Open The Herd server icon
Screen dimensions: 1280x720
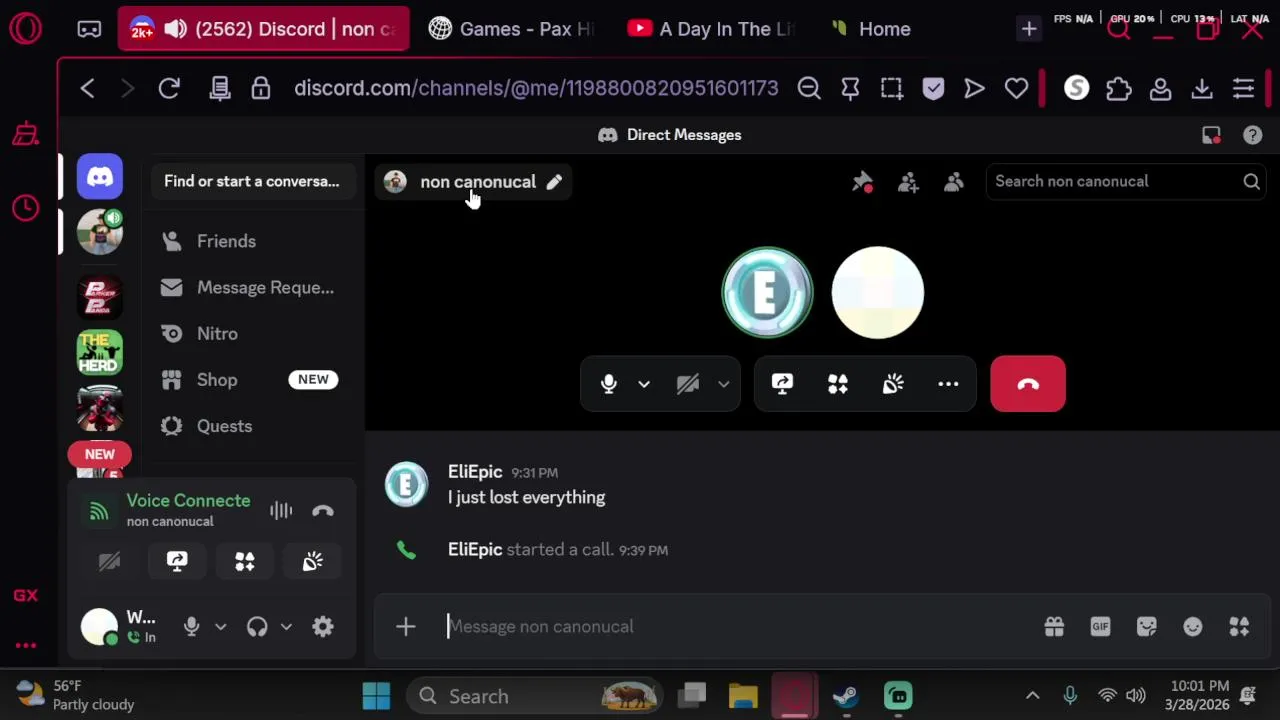point(100,352)
